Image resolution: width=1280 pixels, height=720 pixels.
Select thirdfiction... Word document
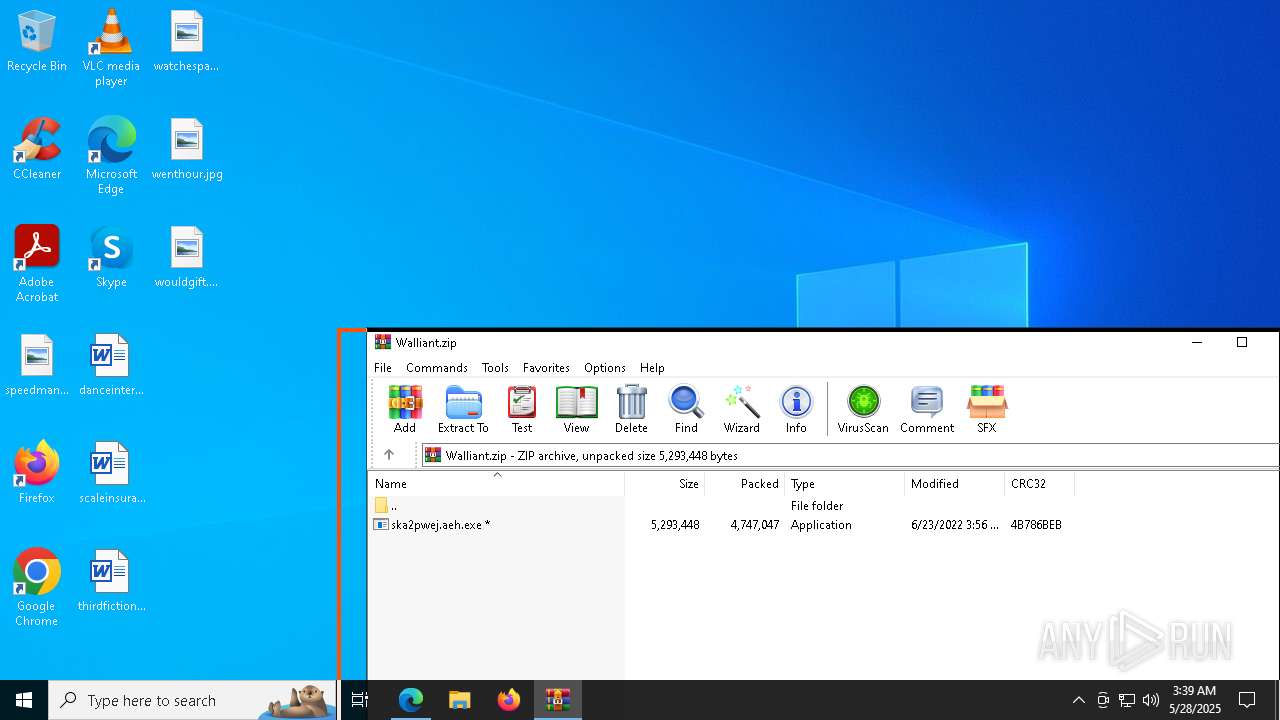point(111,581)
